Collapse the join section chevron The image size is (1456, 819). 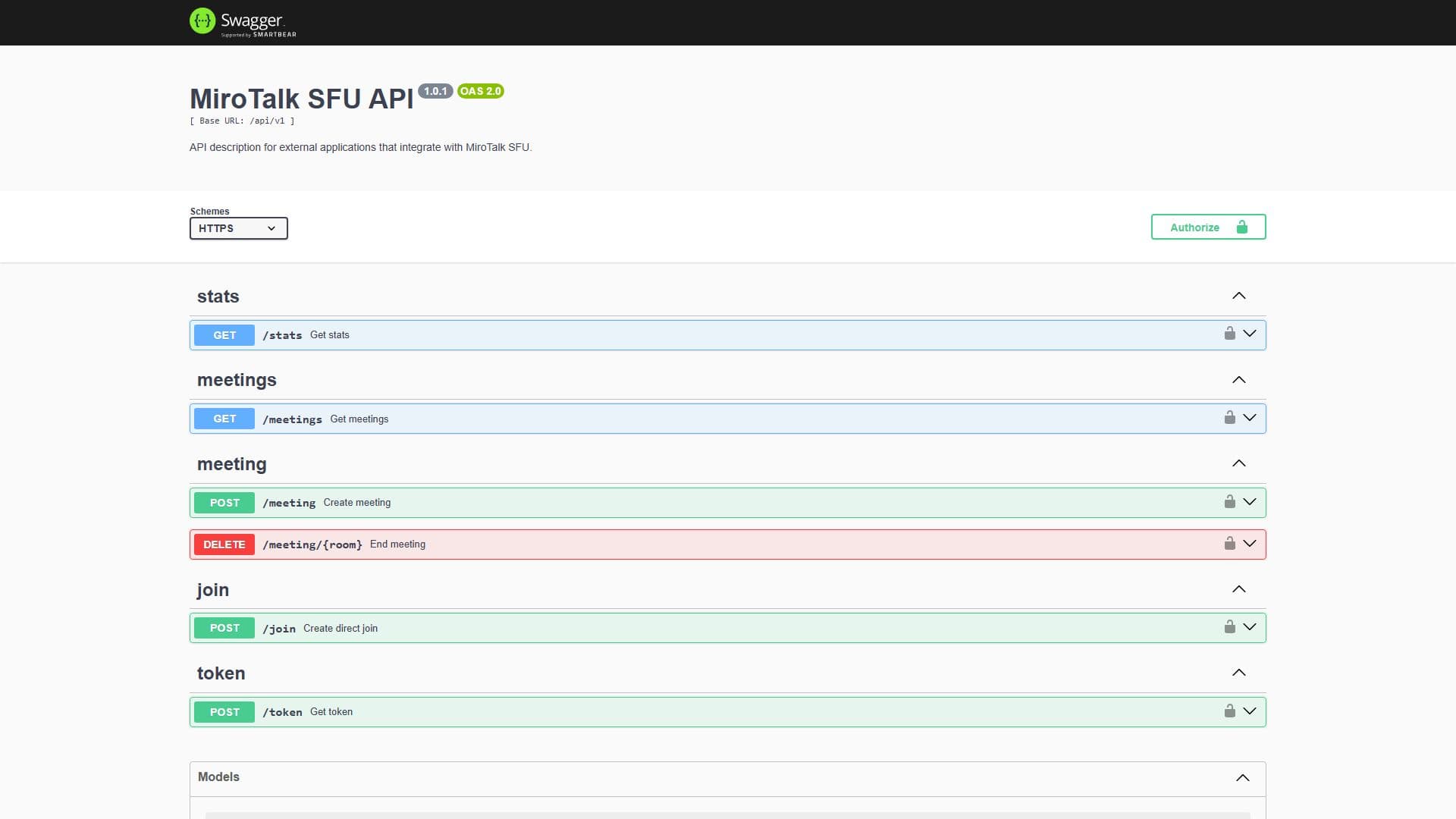pos(1238,589)
